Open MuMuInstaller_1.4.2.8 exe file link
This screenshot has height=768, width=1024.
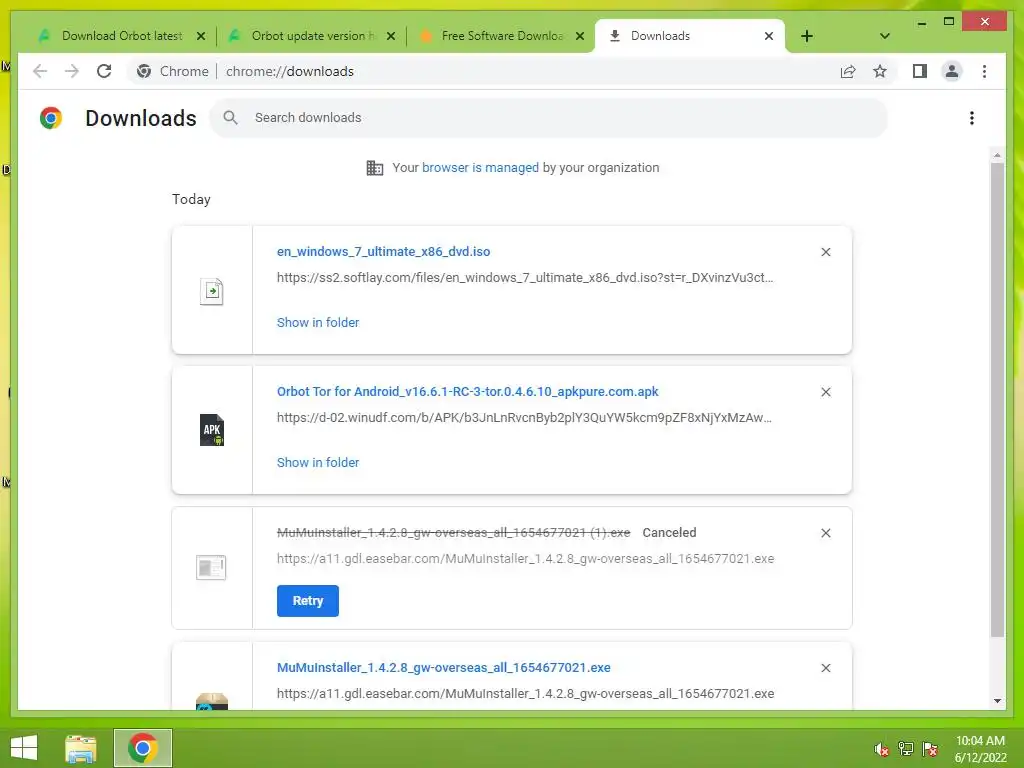tap(443, 667)
